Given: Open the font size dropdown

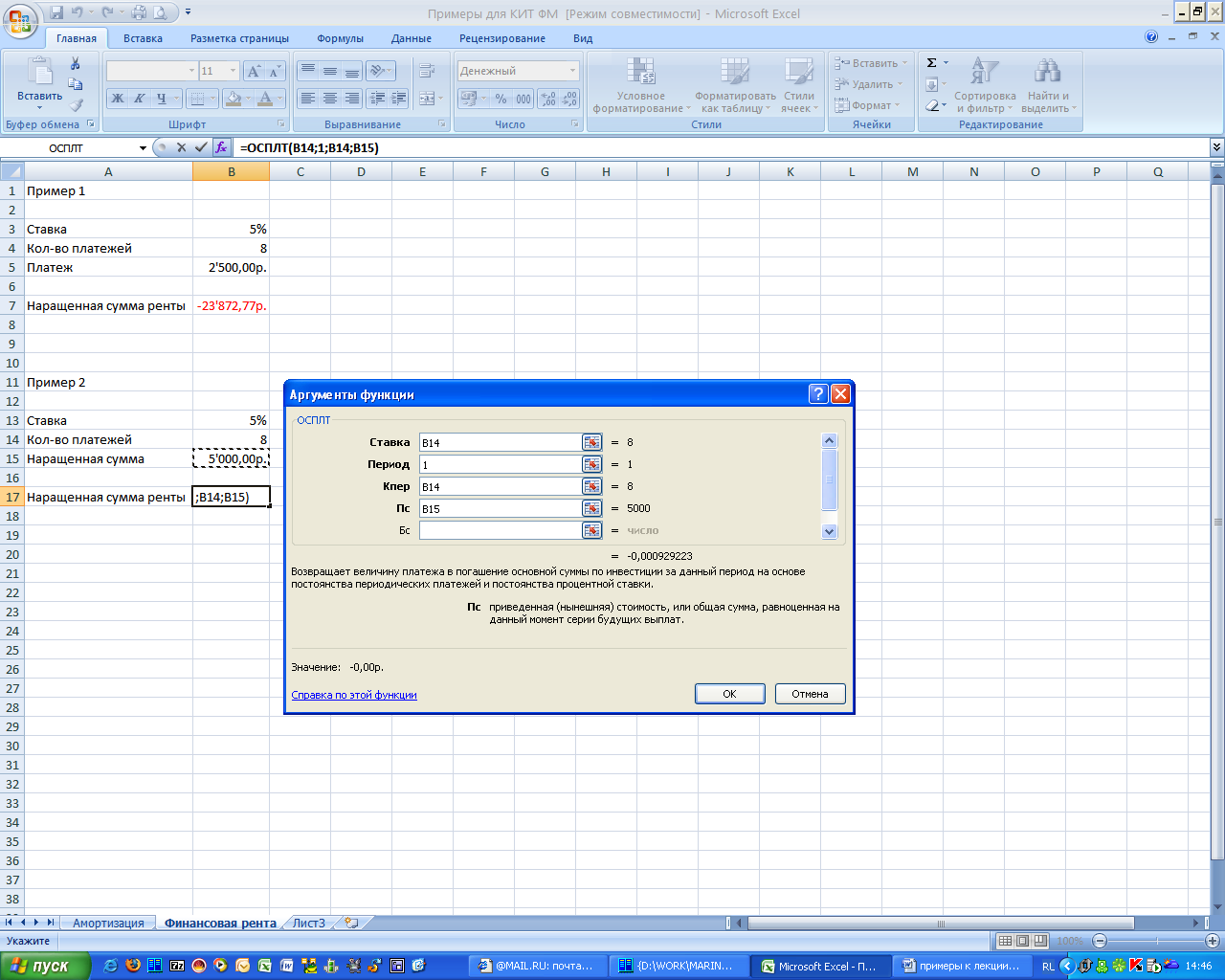Looking at the screenshot, I should (x=233, y=71).
